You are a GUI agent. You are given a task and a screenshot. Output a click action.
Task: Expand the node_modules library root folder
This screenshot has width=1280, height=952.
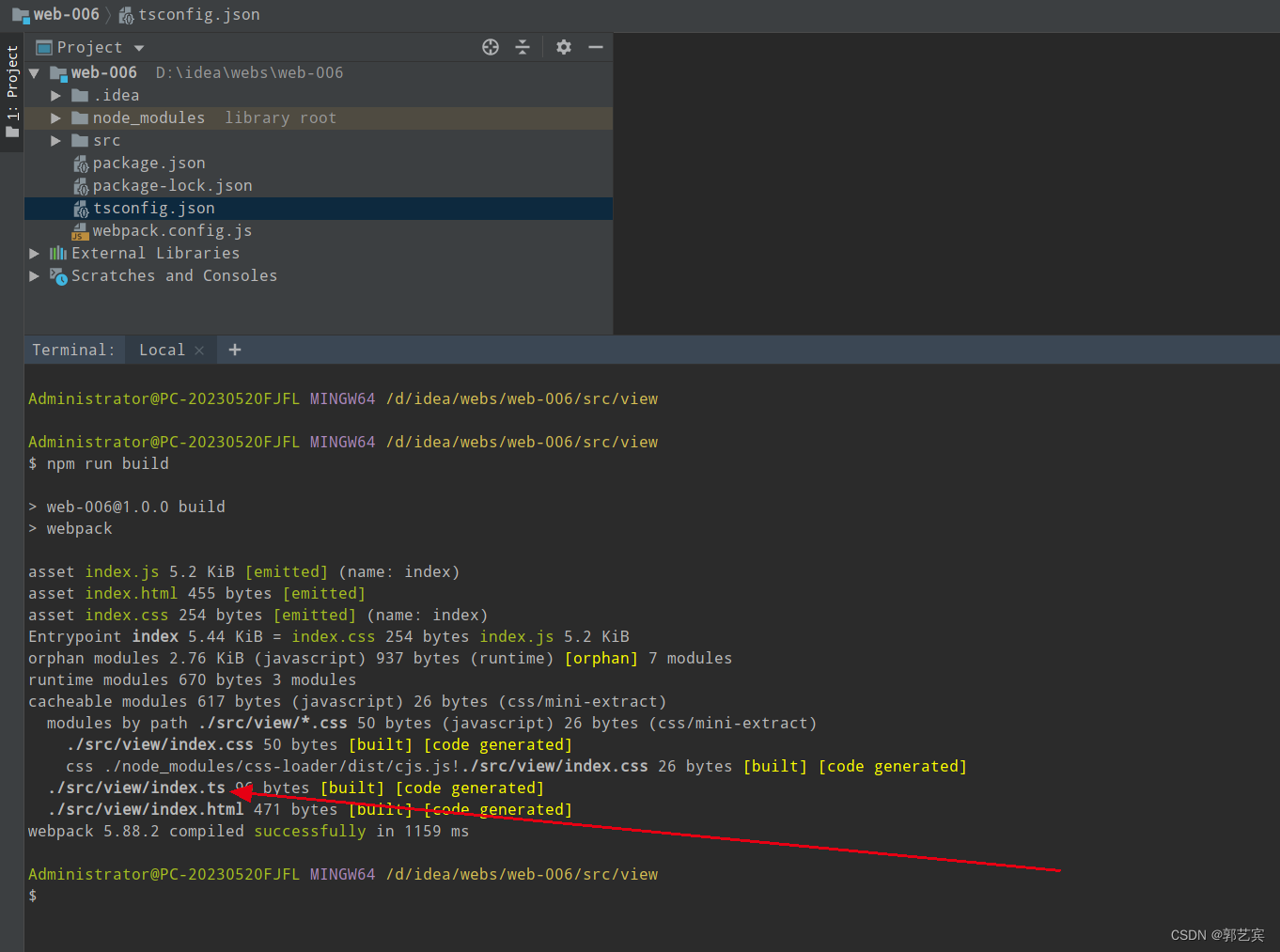click(x=55, y=117)
